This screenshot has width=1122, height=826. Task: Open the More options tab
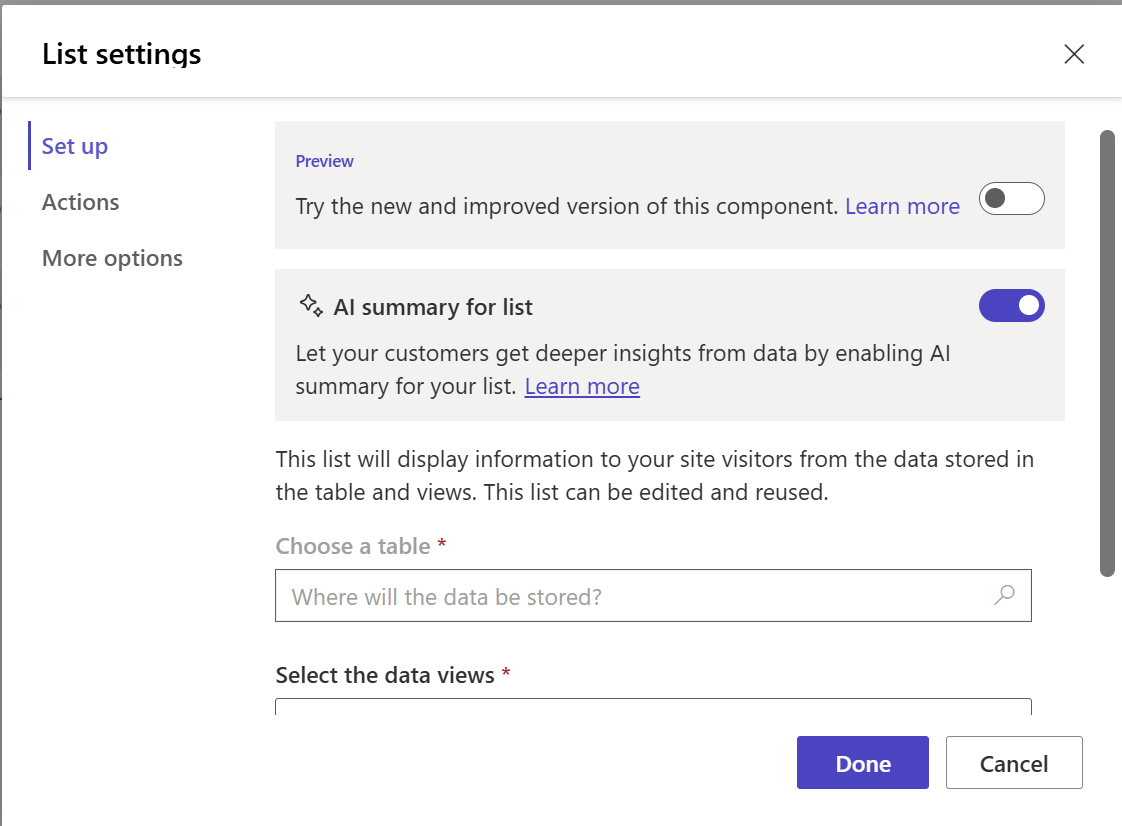(x=112, y=258)
